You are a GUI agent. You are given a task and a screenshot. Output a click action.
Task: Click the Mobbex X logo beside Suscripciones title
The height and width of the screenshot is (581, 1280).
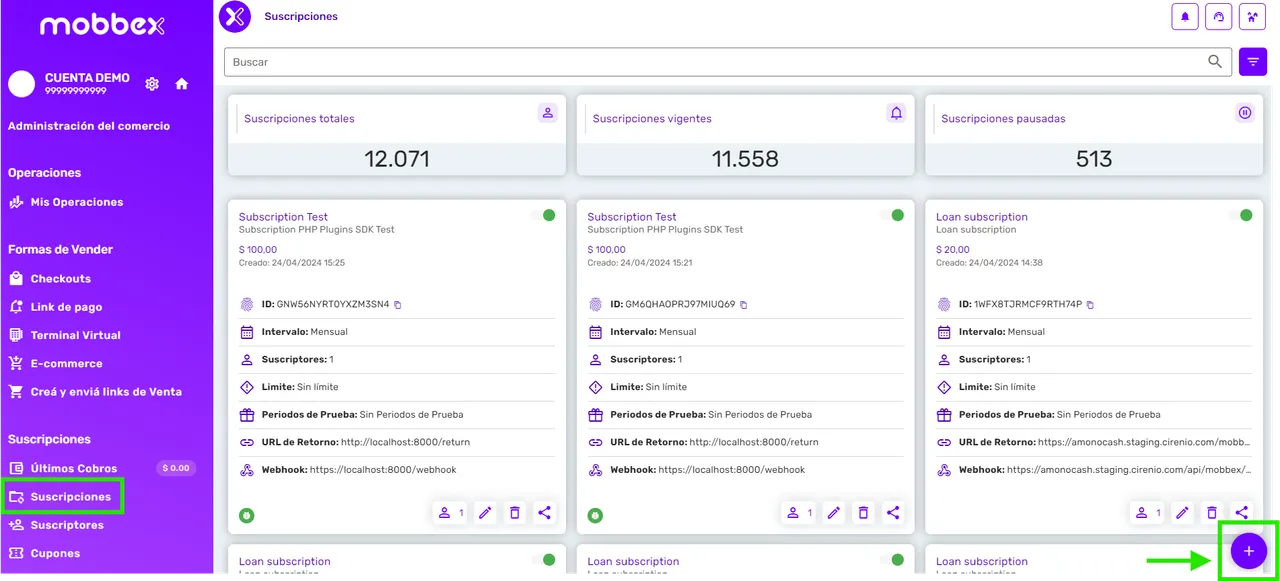pyautogui.click(x=234, y=17)
